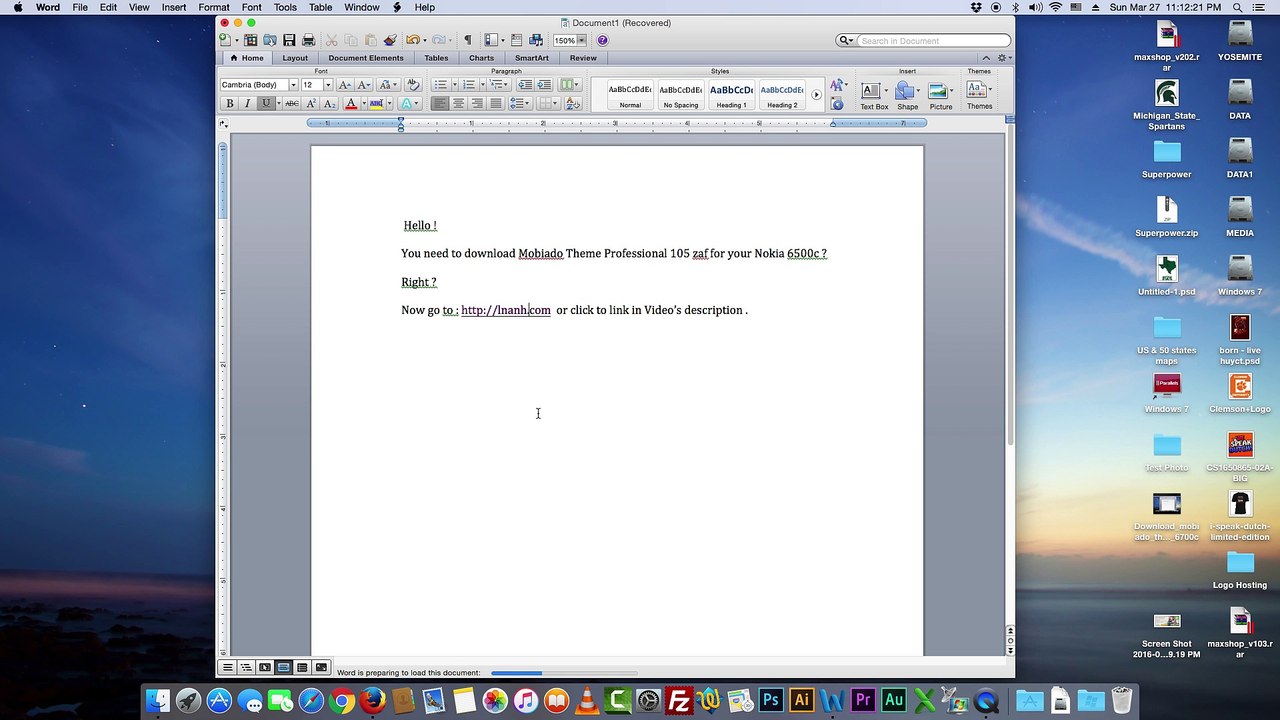The image size is (1280, 720).
Task: Select the Format Painter brush icon
Action: (x=390, y=40)
